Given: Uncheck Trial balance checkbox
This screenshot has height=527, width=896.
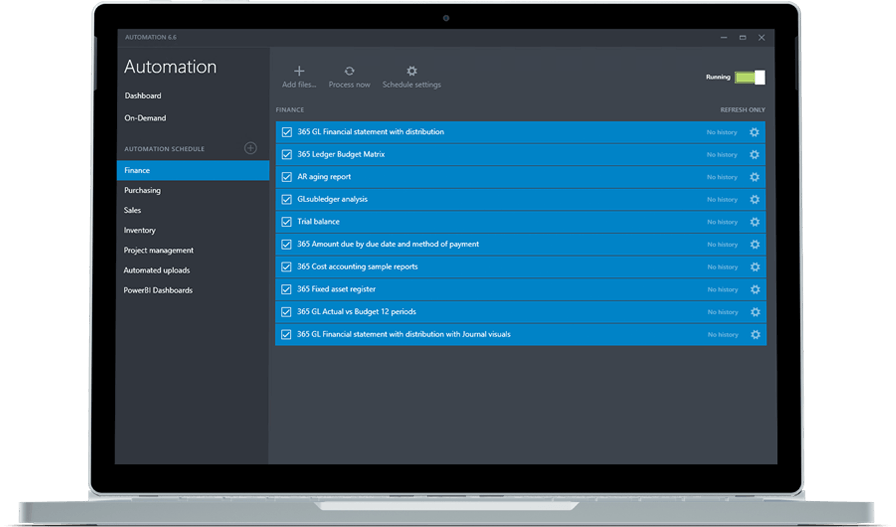Looking at the screenshot, I should click(287, 222).
